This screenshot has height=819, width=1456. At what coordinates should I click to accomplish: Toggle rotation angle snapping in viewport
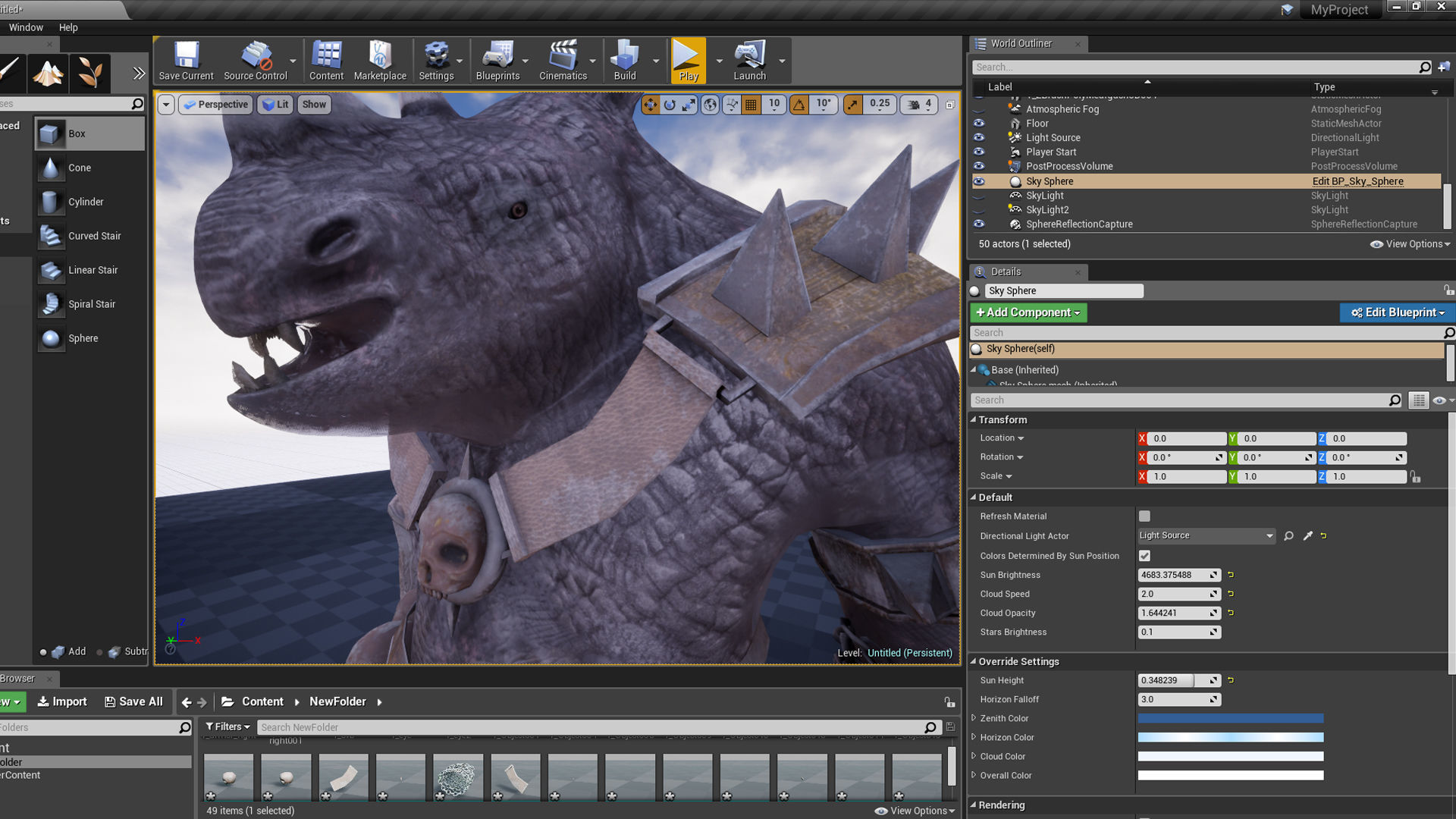point(799,105)
